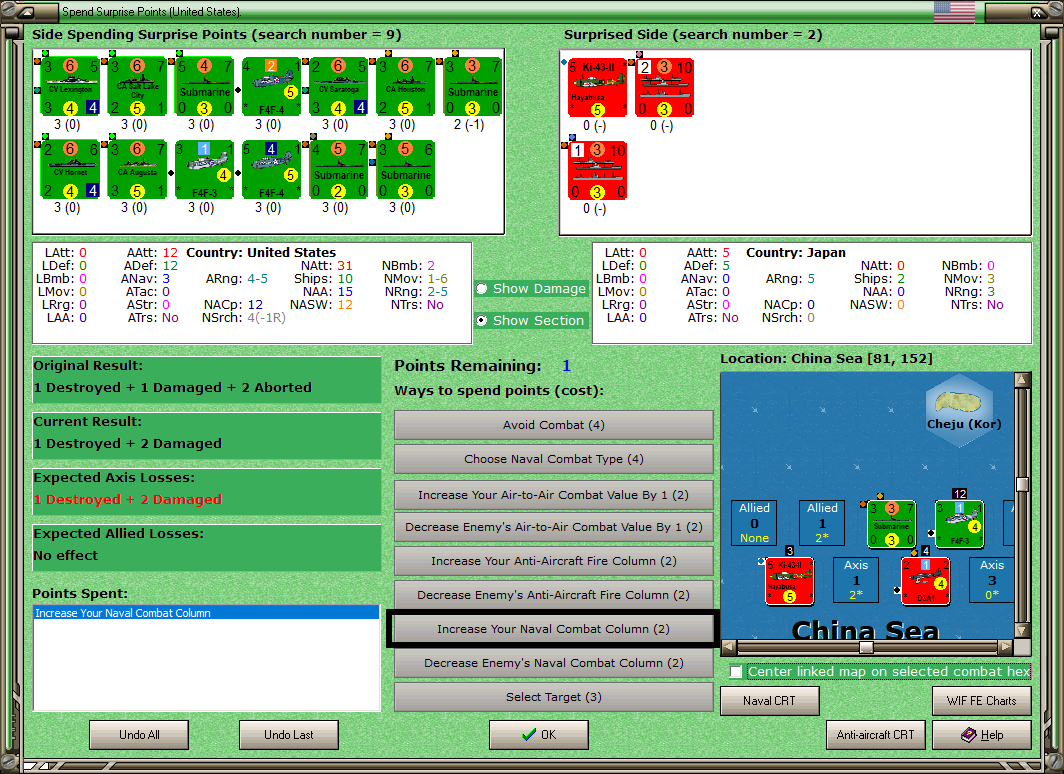Select the CA Salt Lake City counter

[138, 87]
